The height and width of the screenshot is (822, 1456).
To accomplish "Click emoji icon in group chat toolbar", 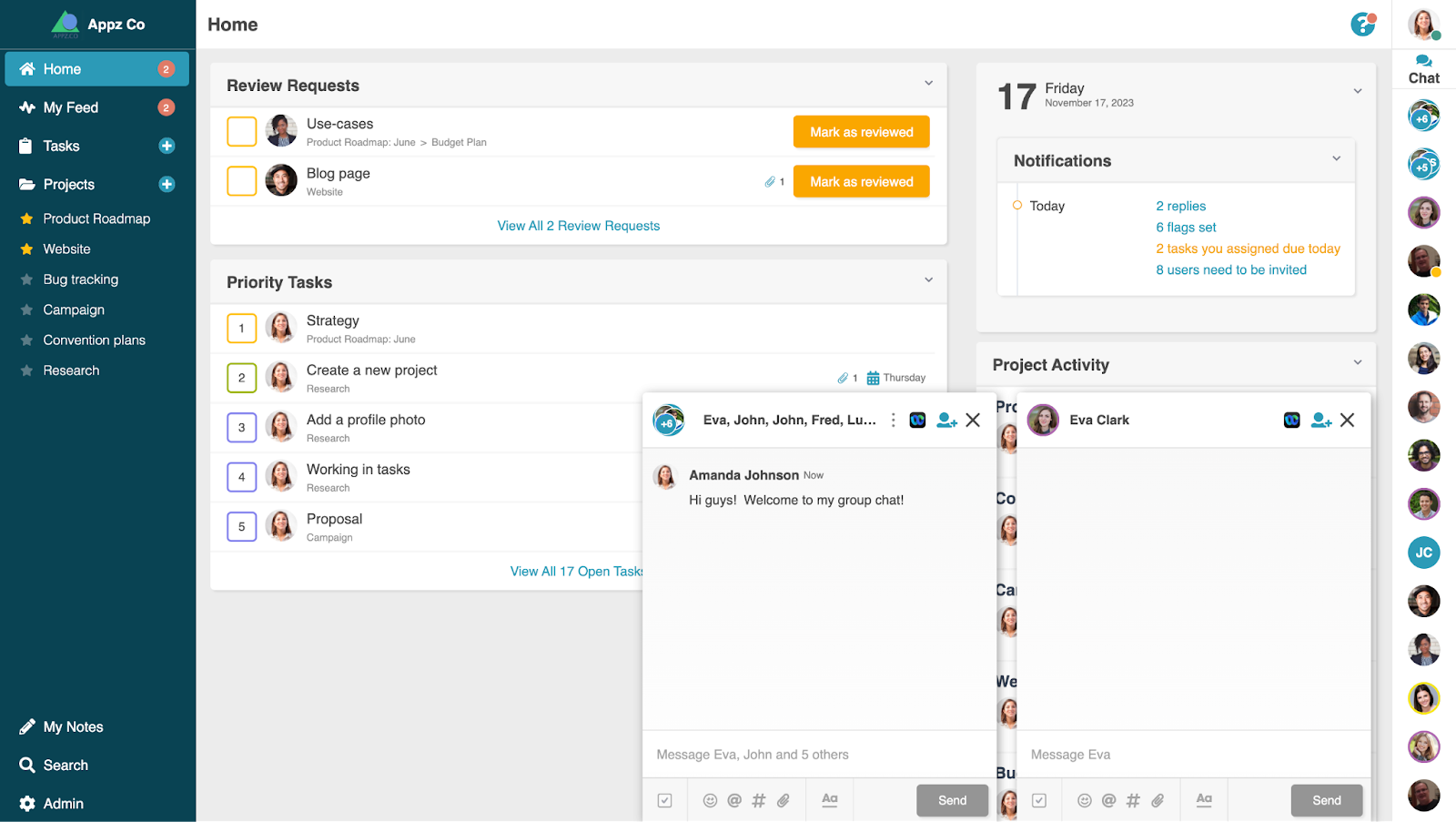I will [710, 800].
